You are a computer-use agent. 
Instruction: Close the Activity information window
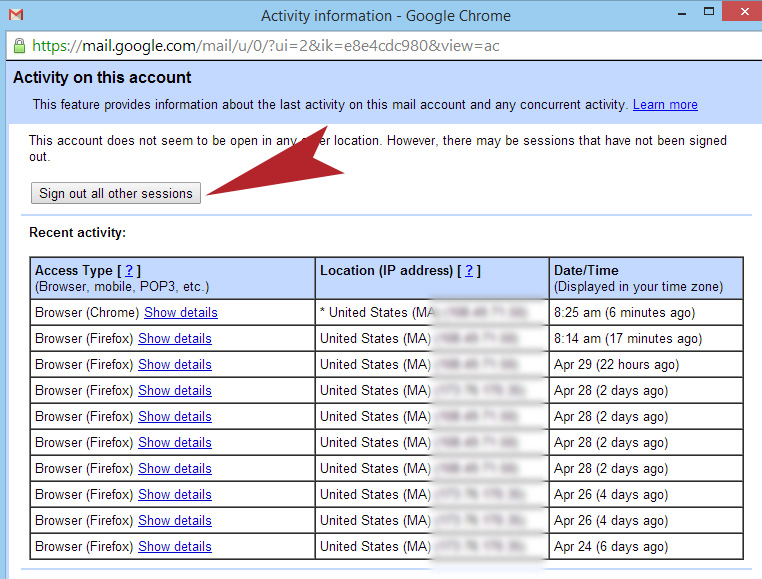tap(744, 12)
